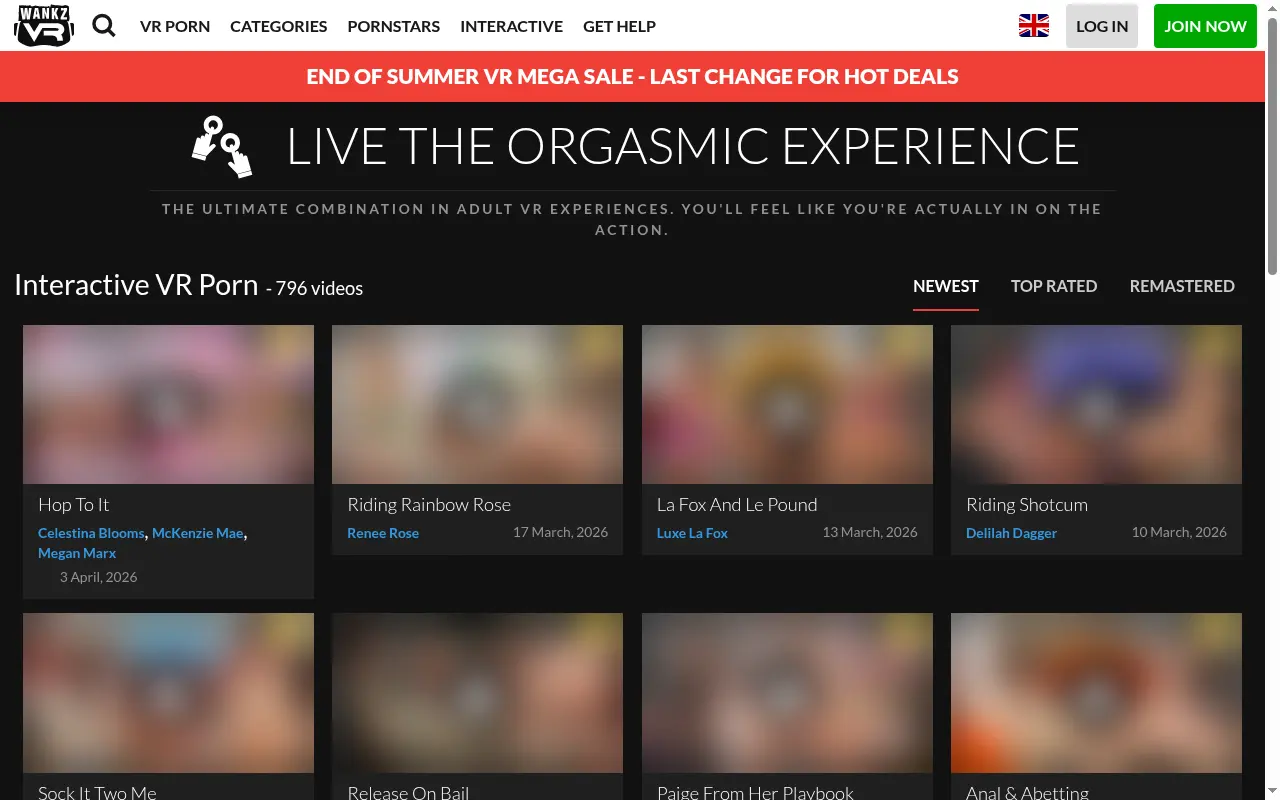The image size is (1280, 800).
Task: Switch to the REMASTERED tab
Action: [x=1182, y=286]
